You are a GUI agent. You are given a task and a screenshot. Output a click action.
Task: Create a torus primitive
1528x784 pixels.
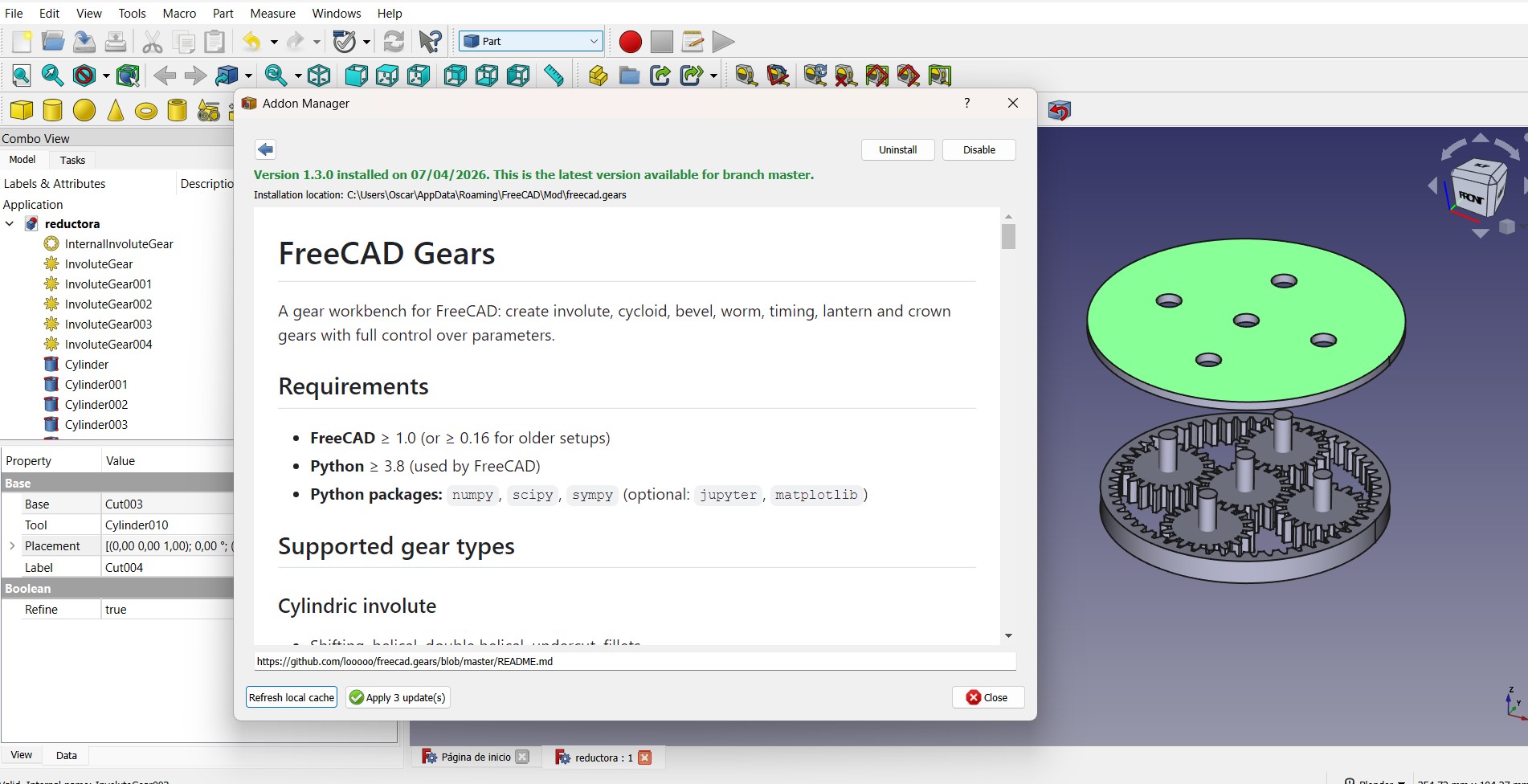pos(146,110)
